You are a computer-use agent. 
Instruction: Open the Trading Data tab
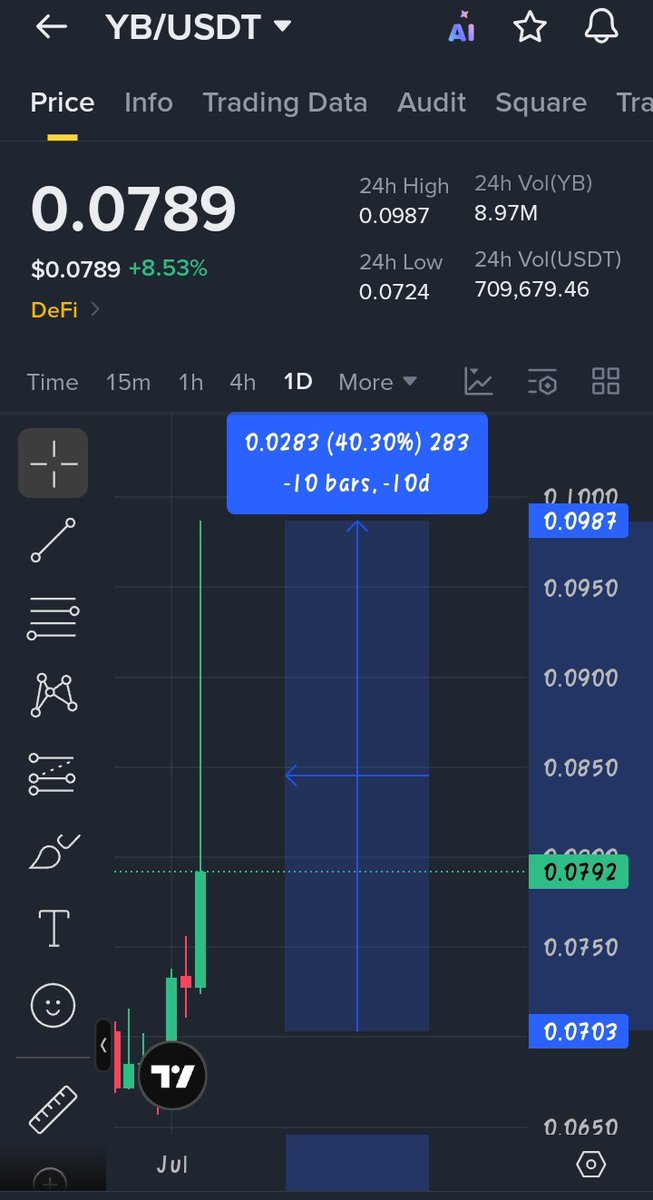click(x=285, y=102)
